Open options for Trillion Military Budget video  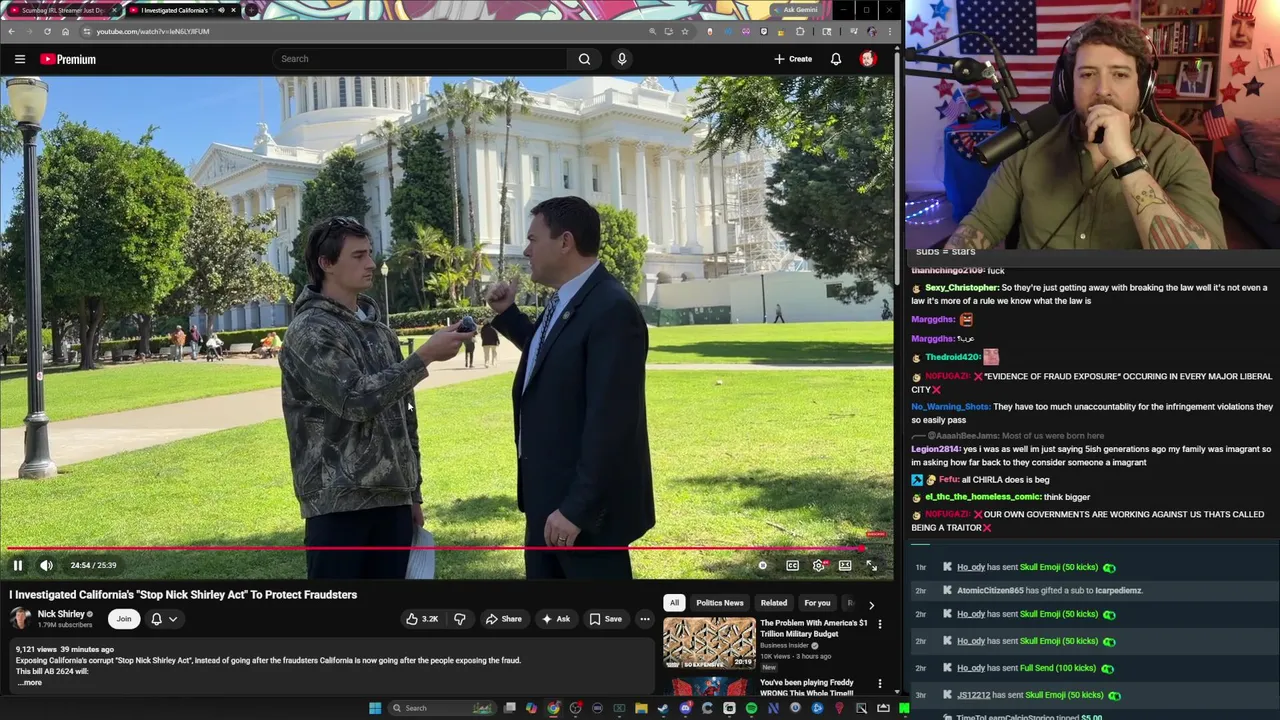pyautogui.click(x=880, y=624)
